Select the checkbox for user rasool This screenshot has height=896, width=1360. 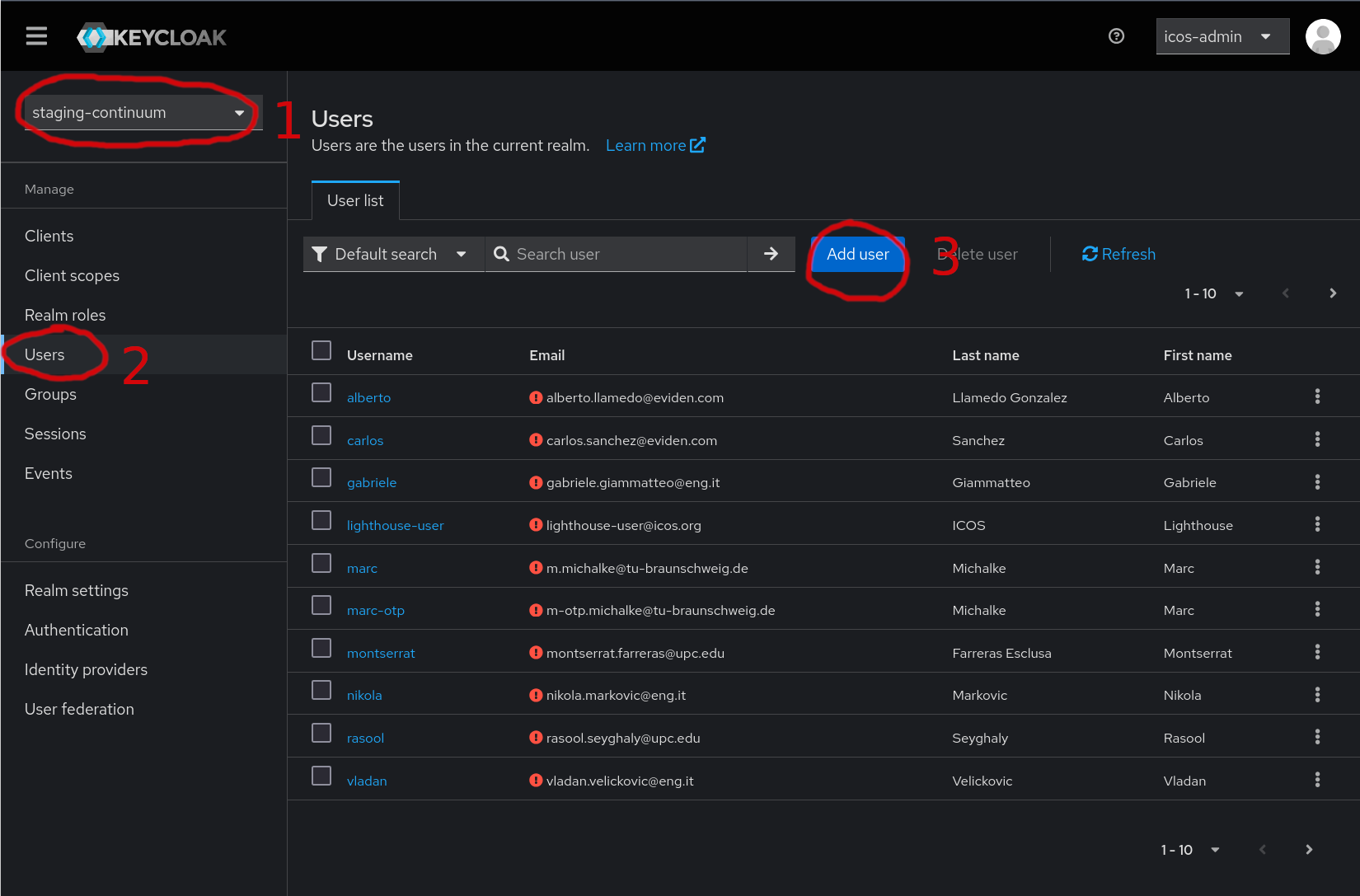point(321,733)
